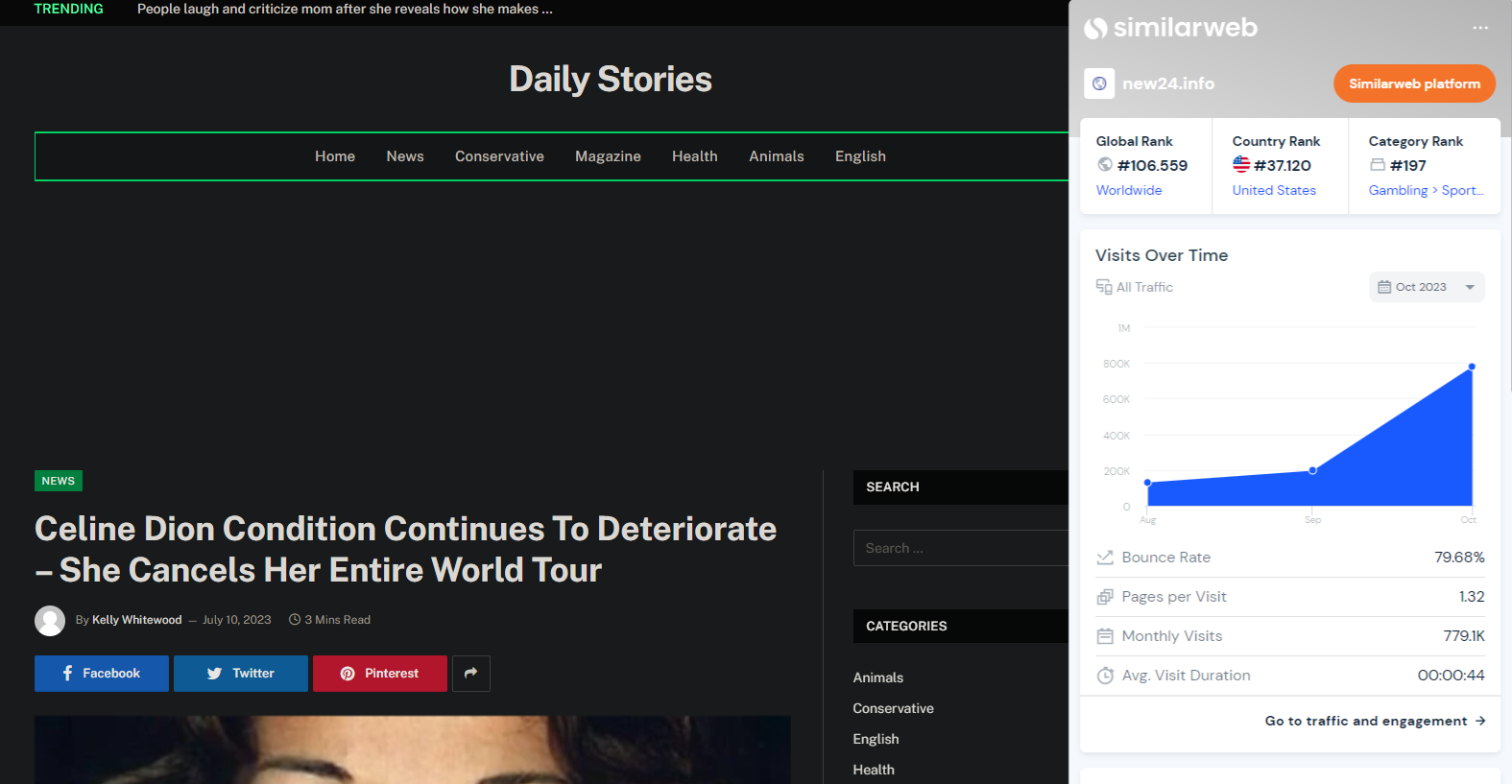The image size is (1512, 784).
Task: Click the TRENDING label
Action: point(68,9)
